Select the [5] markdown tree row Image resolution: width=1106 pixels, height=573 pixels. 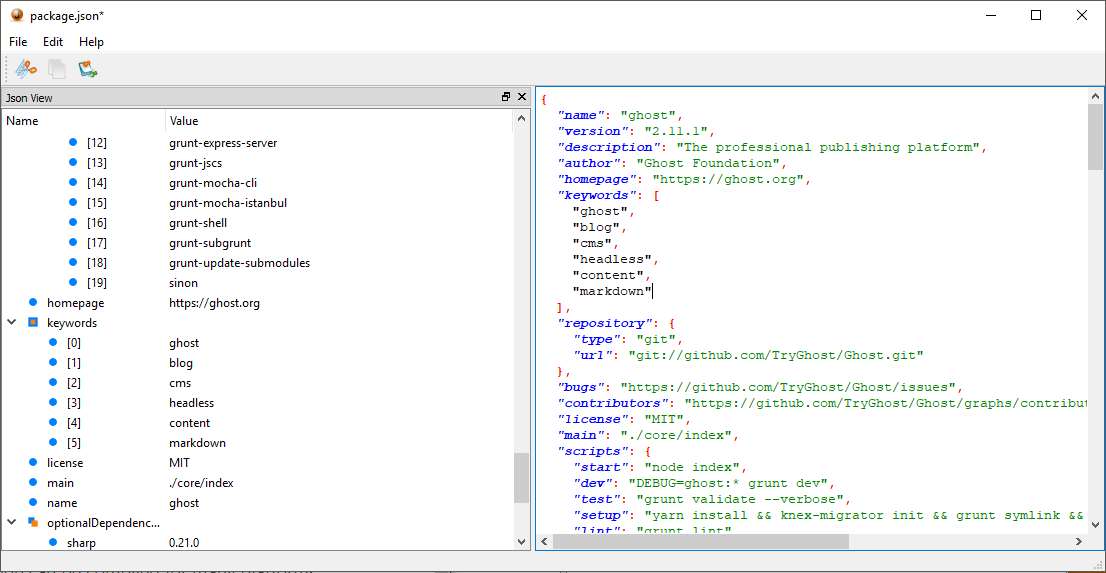pyautogui.click(x=257, y=443)
